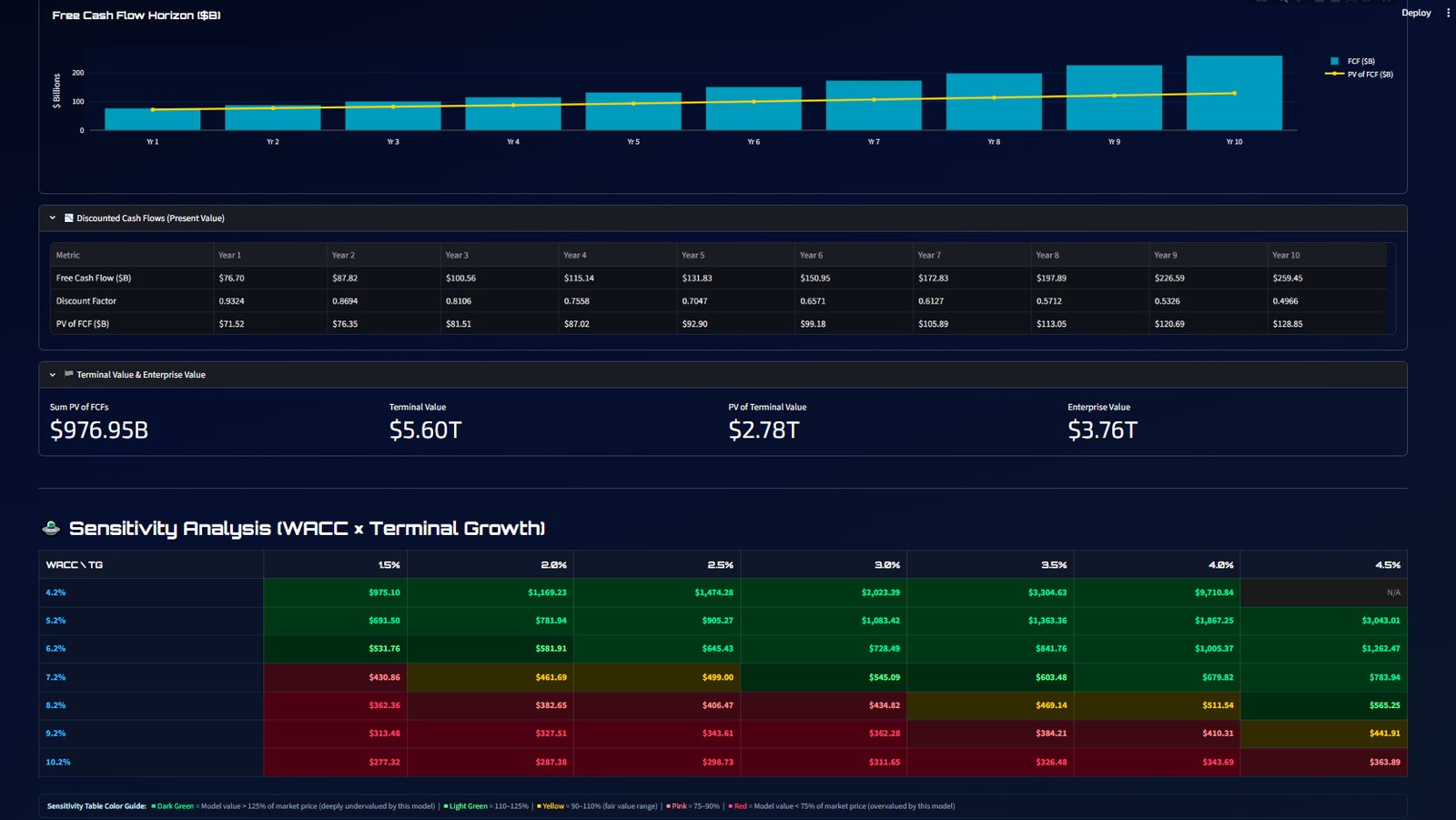Click the 4.5% terminal growth column header
The width and height of the screenshot is (1456, 820).
coord(1324,565)
